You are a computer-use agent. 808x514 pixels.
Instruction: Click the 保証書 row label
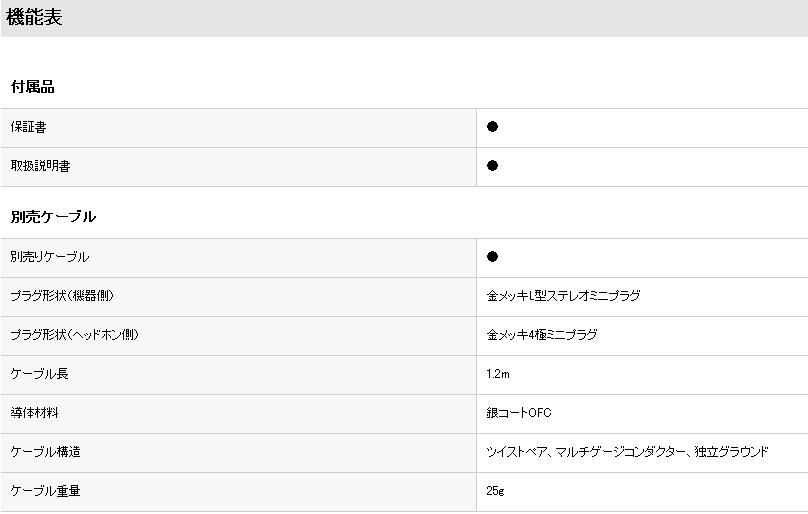click(28, 127)
